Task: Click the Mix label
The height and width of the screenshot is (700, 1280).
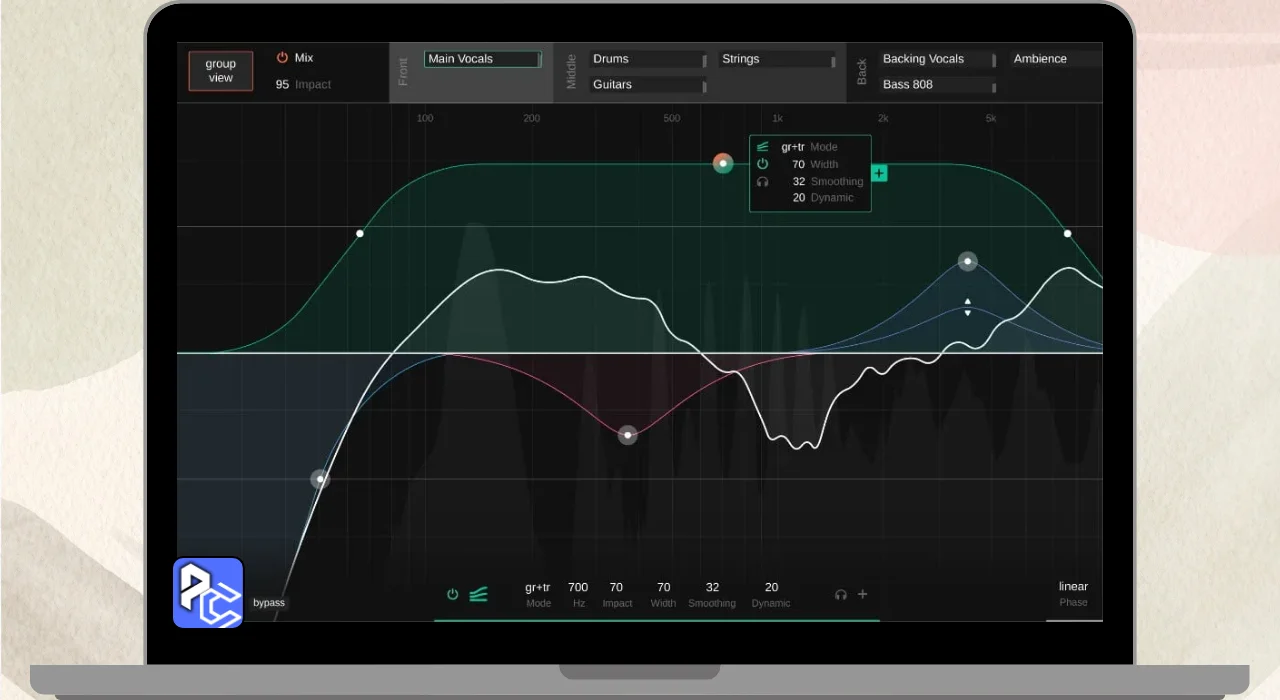Action: point(304,58)
